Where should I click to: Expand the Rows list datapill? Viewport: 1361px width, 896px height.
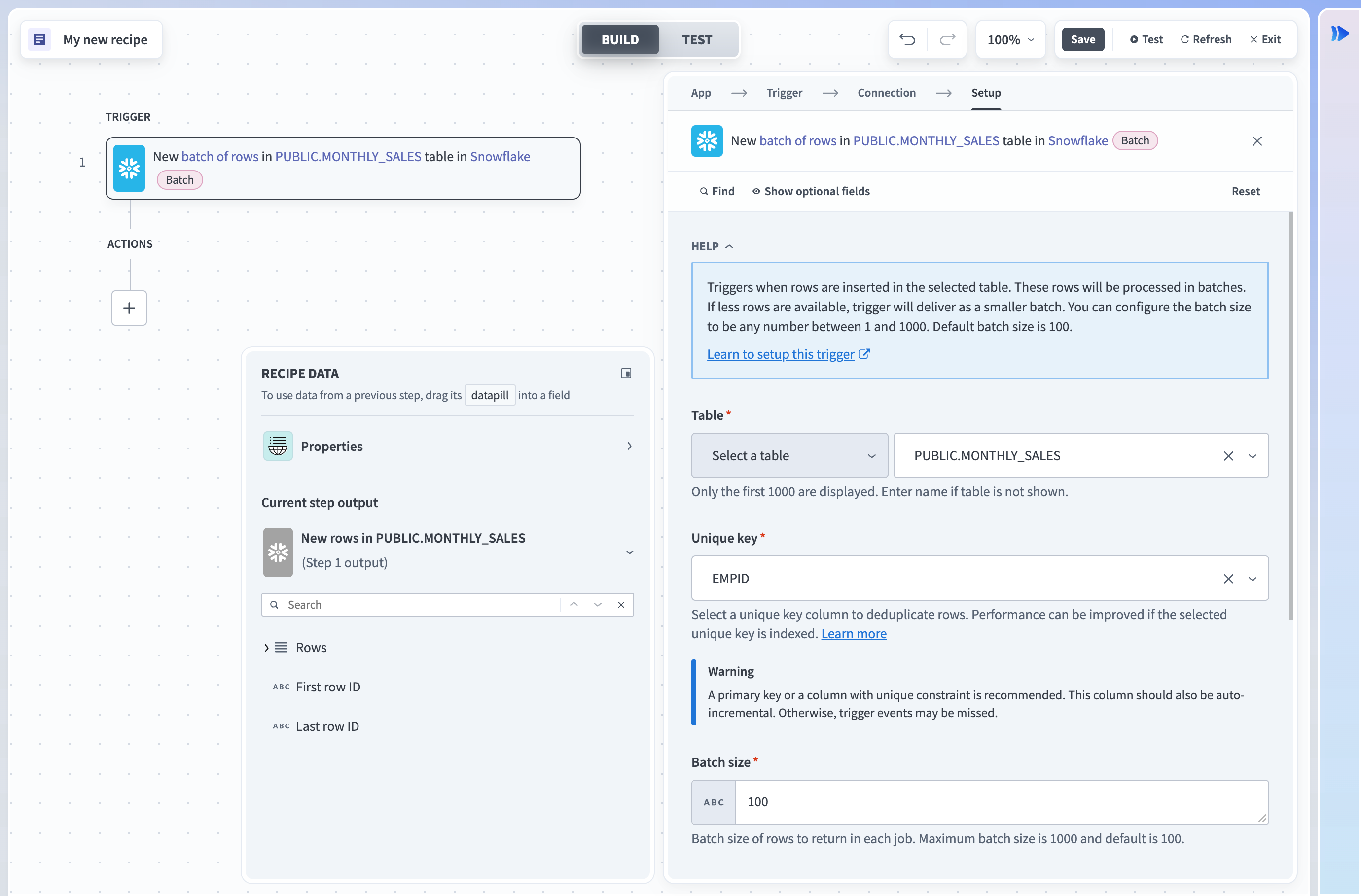[x=266, y=648]
